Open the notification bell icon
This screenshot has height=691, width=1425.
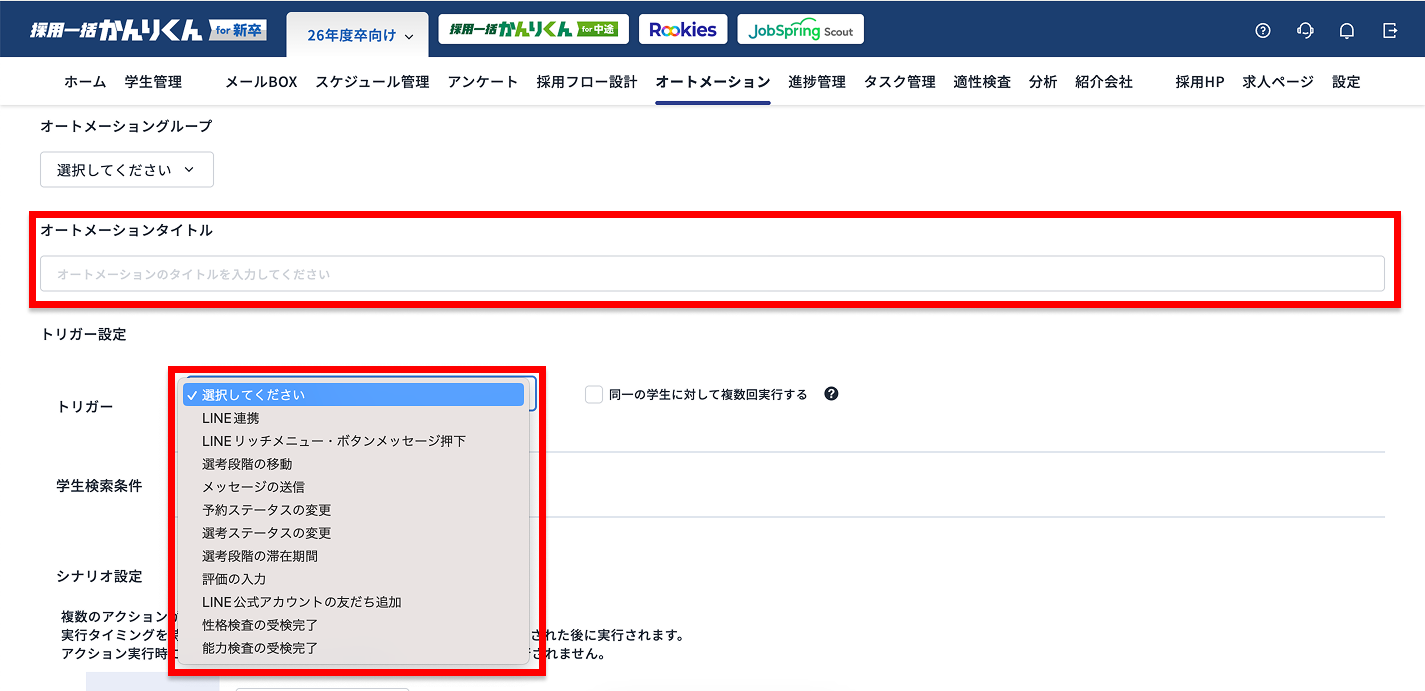pyautogui.click(x=1346, y=30)
